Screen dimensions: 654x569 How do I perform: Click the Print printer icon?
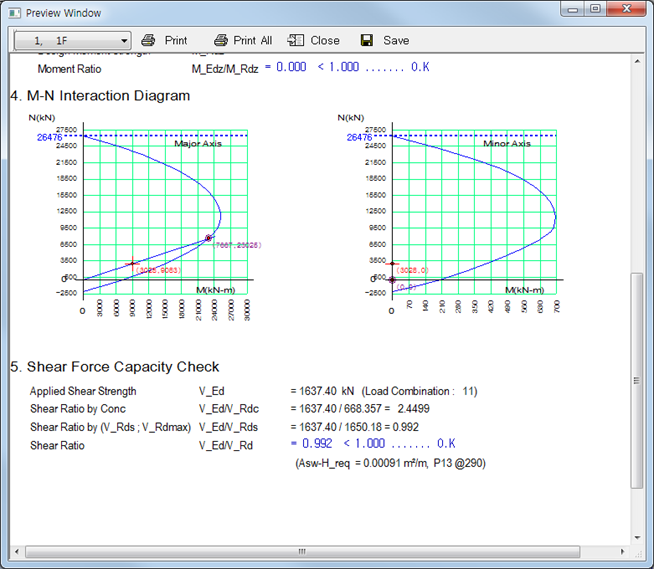tap(148, 40)
